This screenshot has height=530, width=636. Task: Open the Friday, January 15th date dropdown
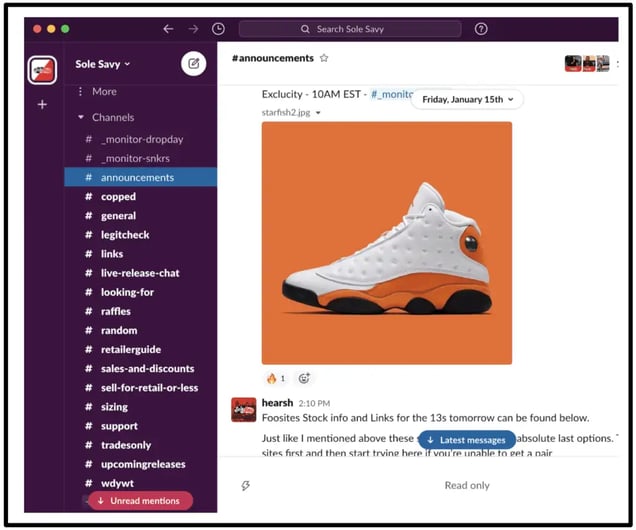467,99
